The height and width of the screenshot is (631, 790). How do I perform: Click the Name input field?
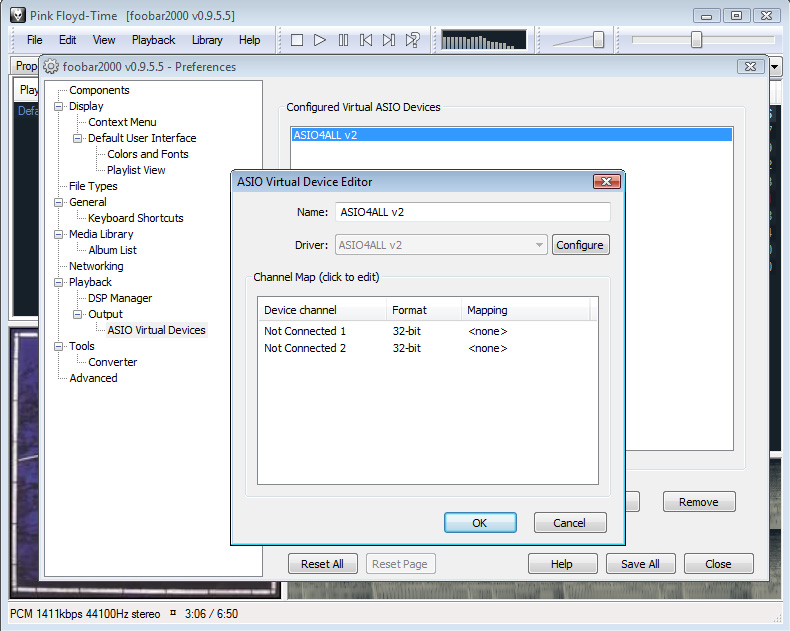tap(473, 212)
